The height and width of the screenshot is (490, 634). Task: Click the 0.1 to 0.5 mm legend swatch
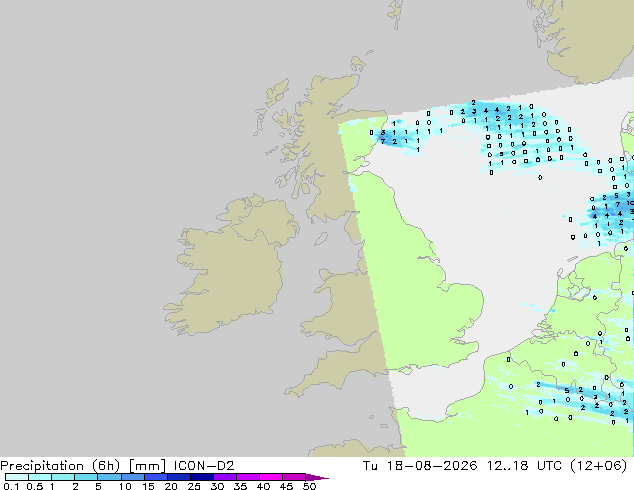tap(17, 477)
